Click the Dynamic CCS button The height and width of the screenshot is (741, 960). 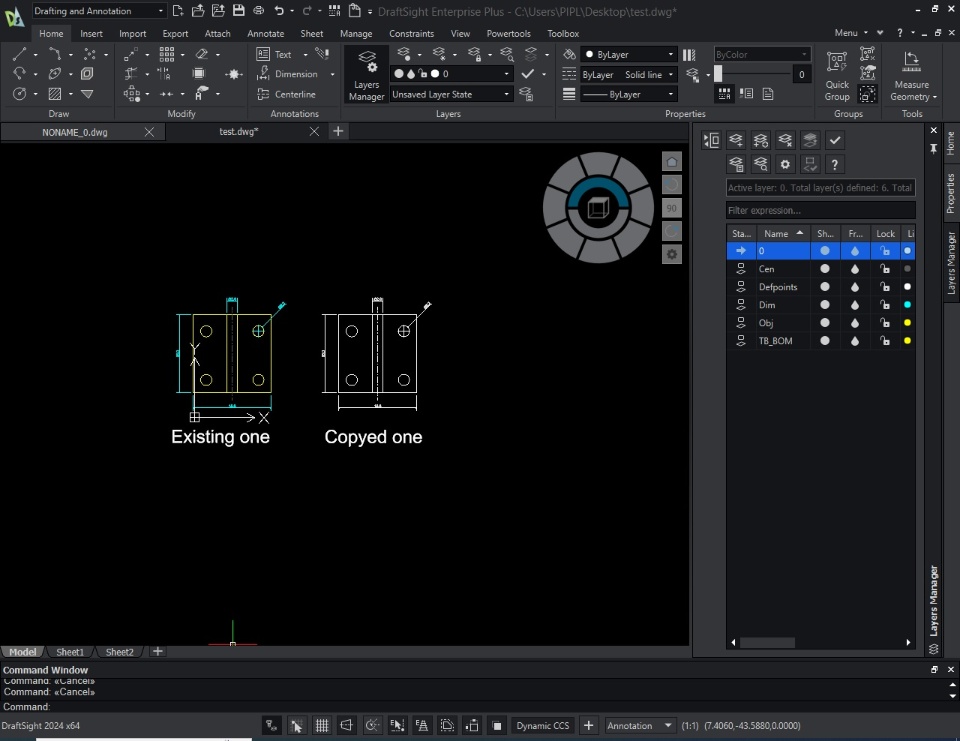(542, 726)
